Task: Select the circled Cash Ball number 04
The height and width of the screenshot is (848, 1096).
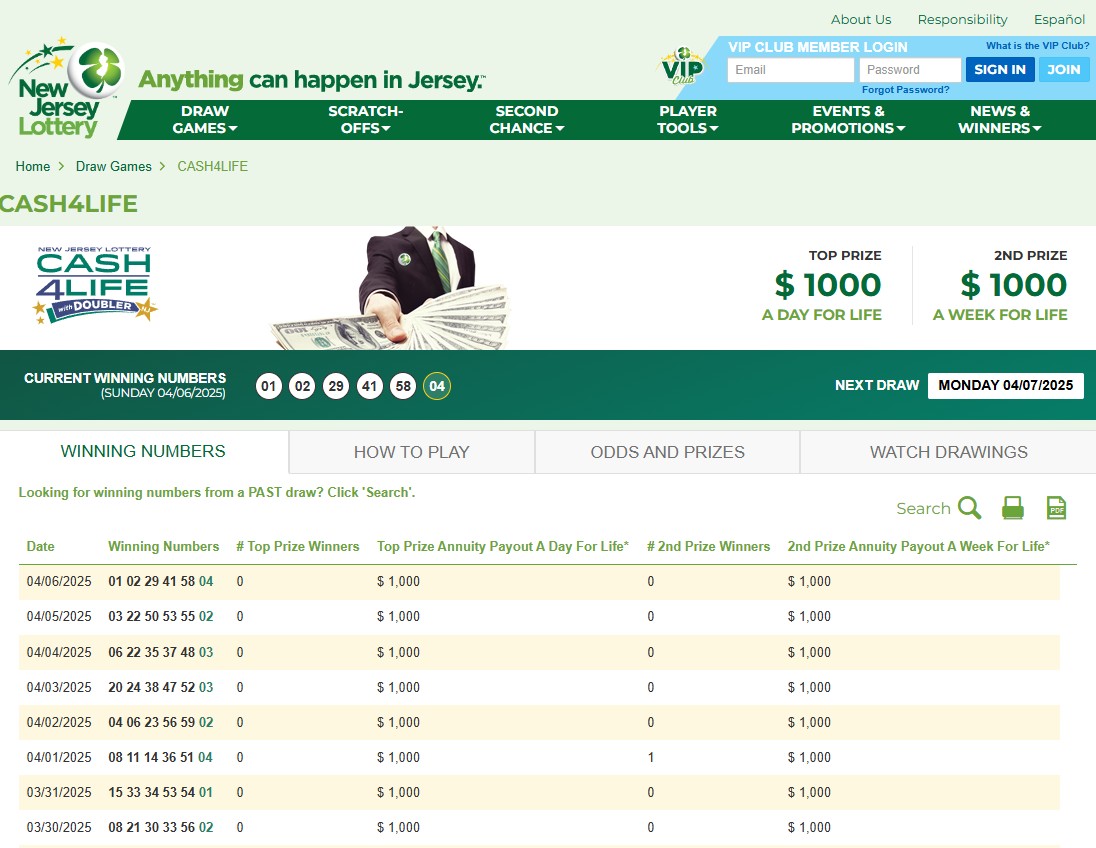Action: point(436,386)
